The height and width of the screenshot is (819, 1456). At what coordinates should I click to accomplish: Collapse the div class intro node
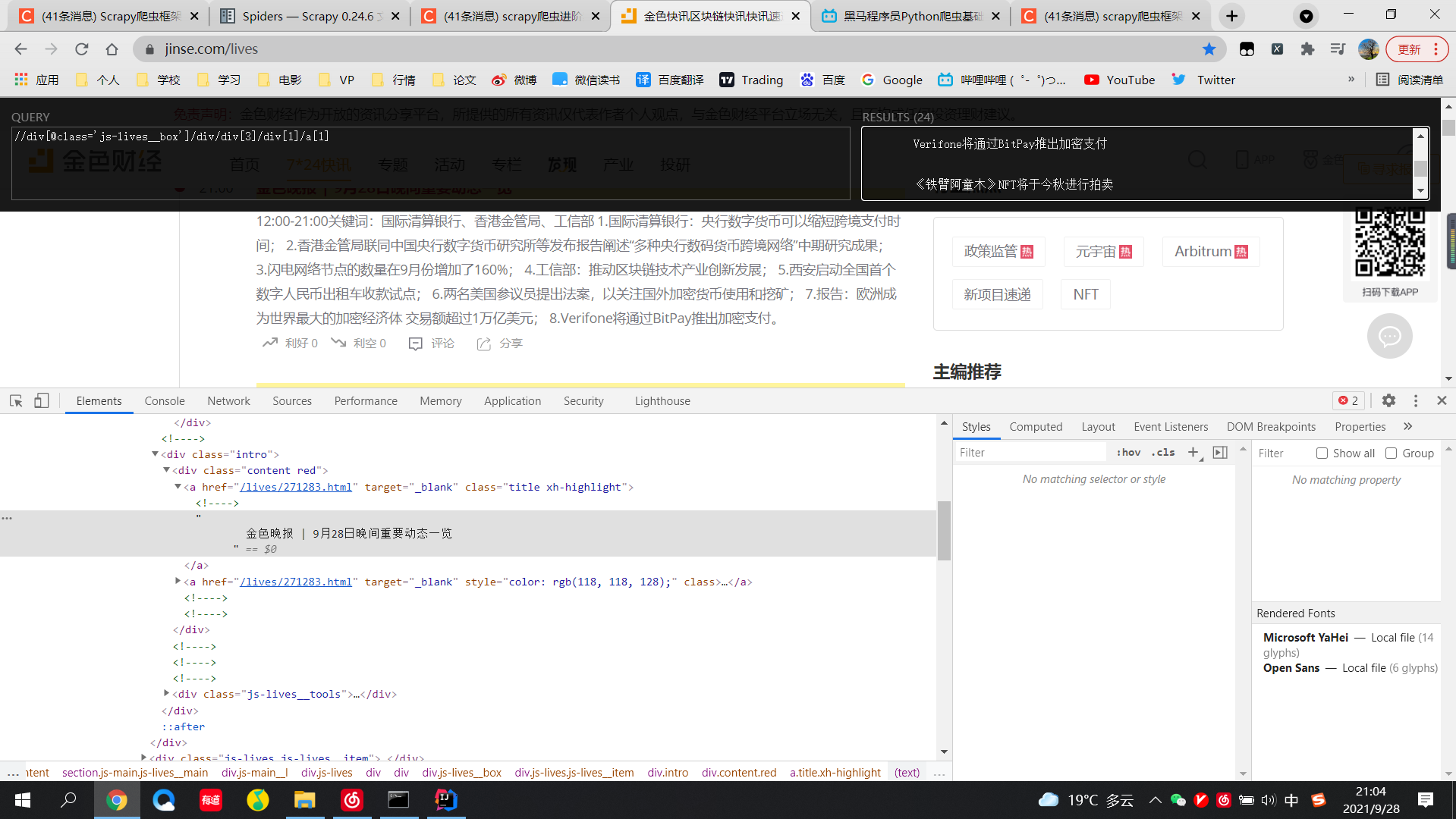pos(155,454)
